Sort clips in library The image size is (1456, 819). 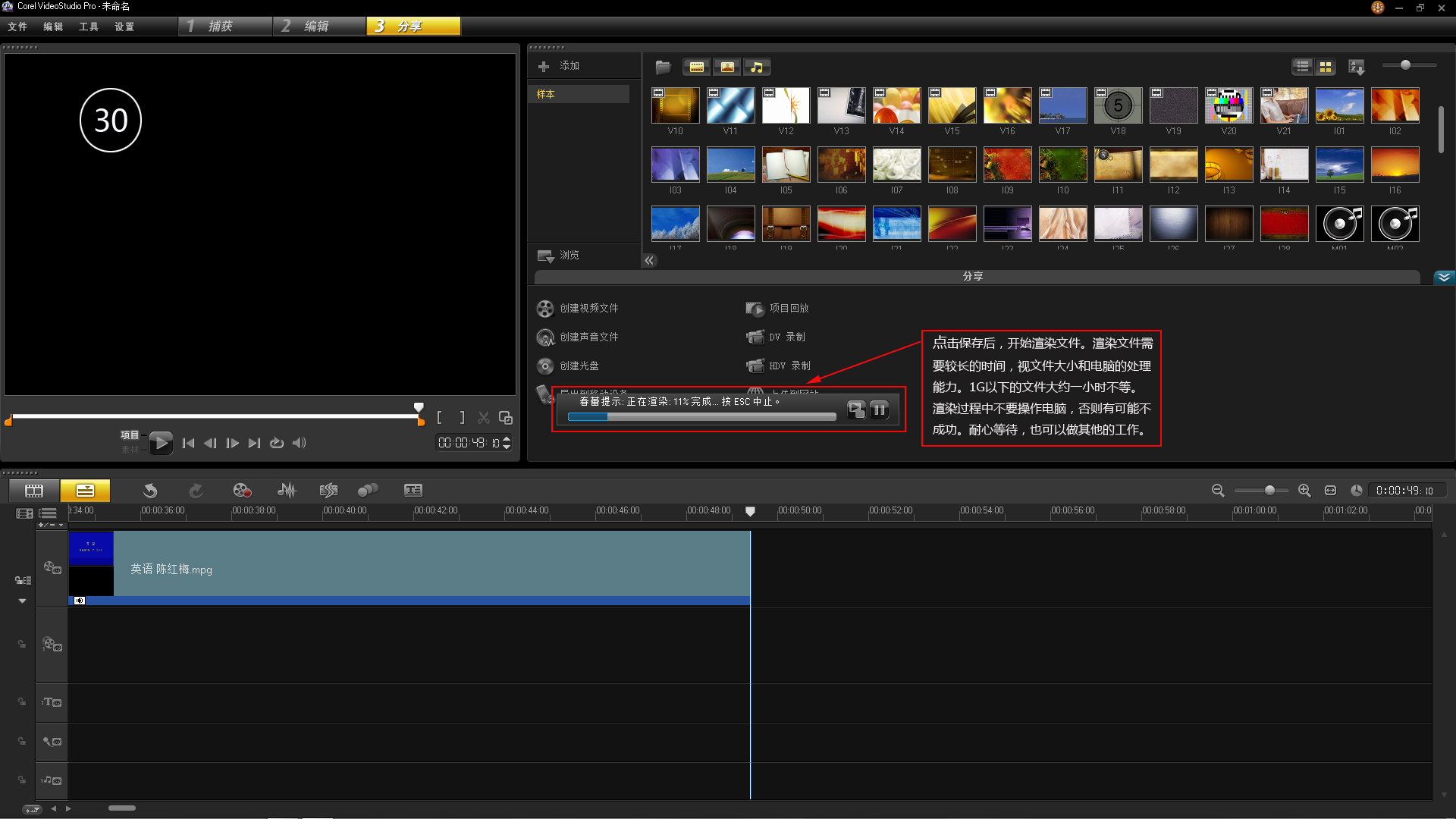tap(1357, 67)
